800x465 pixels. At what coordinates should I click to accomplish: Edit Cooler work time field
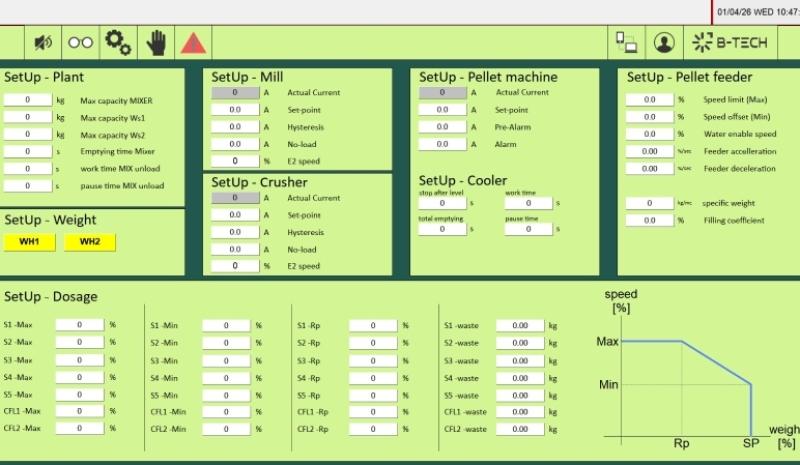[x=529, y=203]
